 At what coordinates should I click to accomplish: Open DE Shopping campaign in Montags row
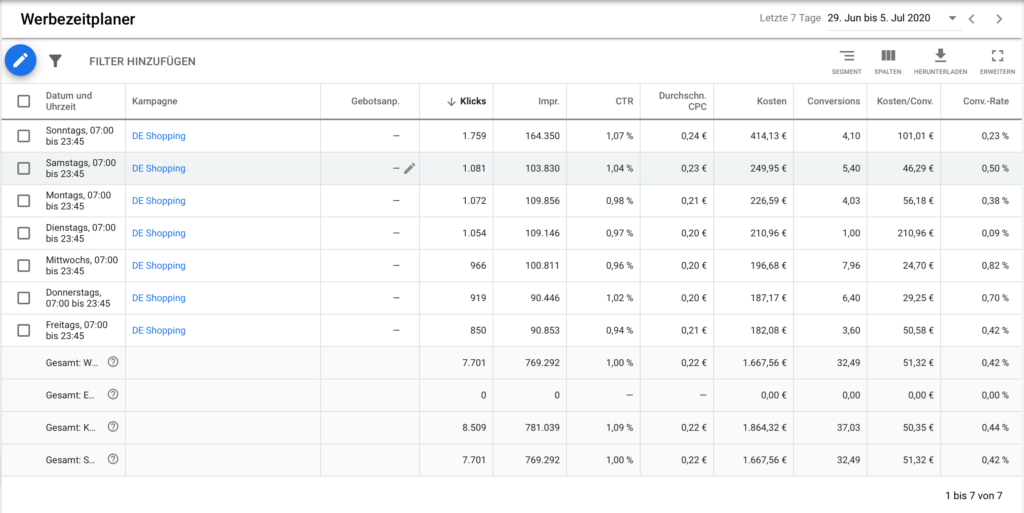[159, 201]
